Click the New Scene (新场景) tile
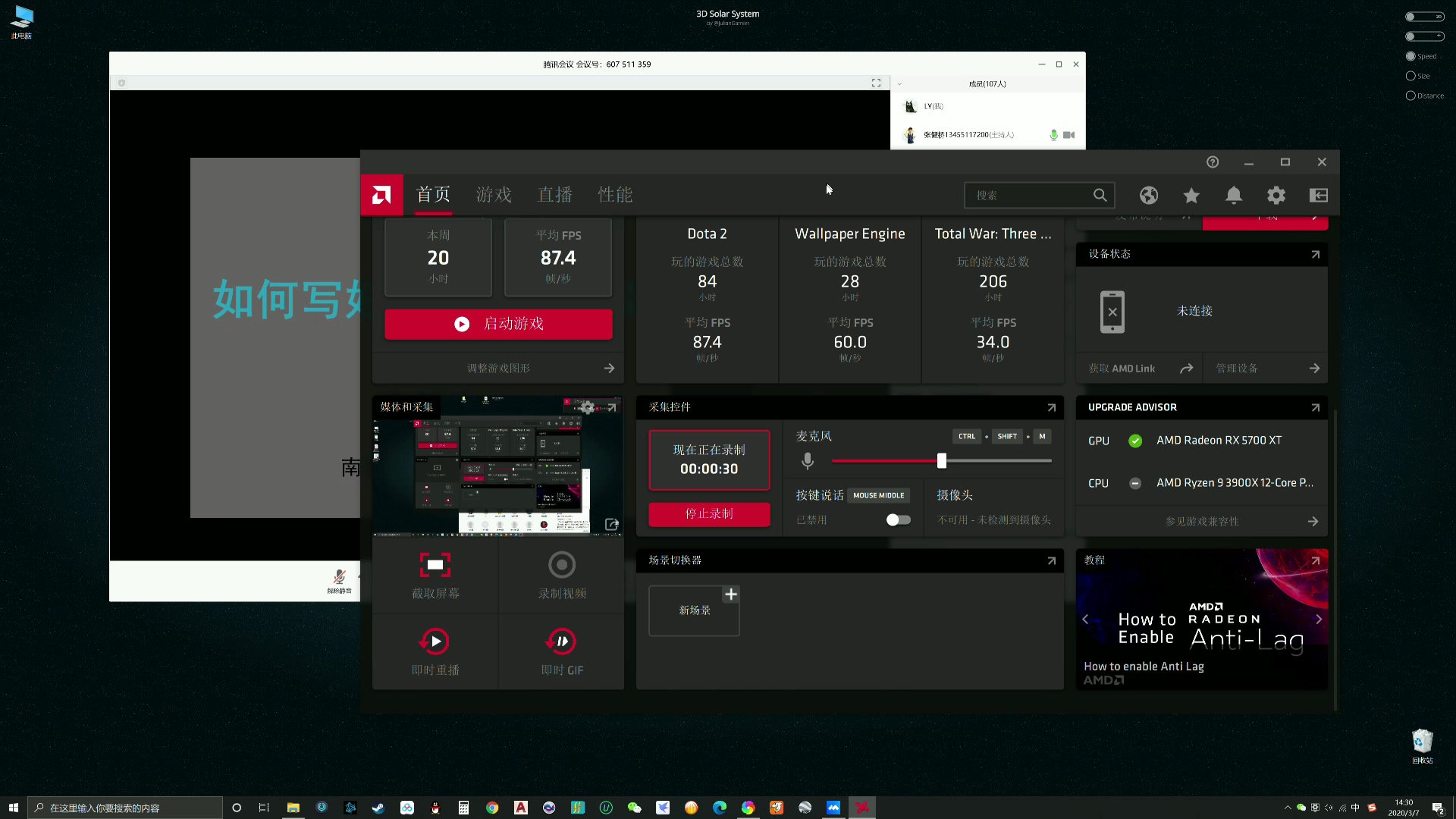The image size is (1456, 819). tap(694, 610)
